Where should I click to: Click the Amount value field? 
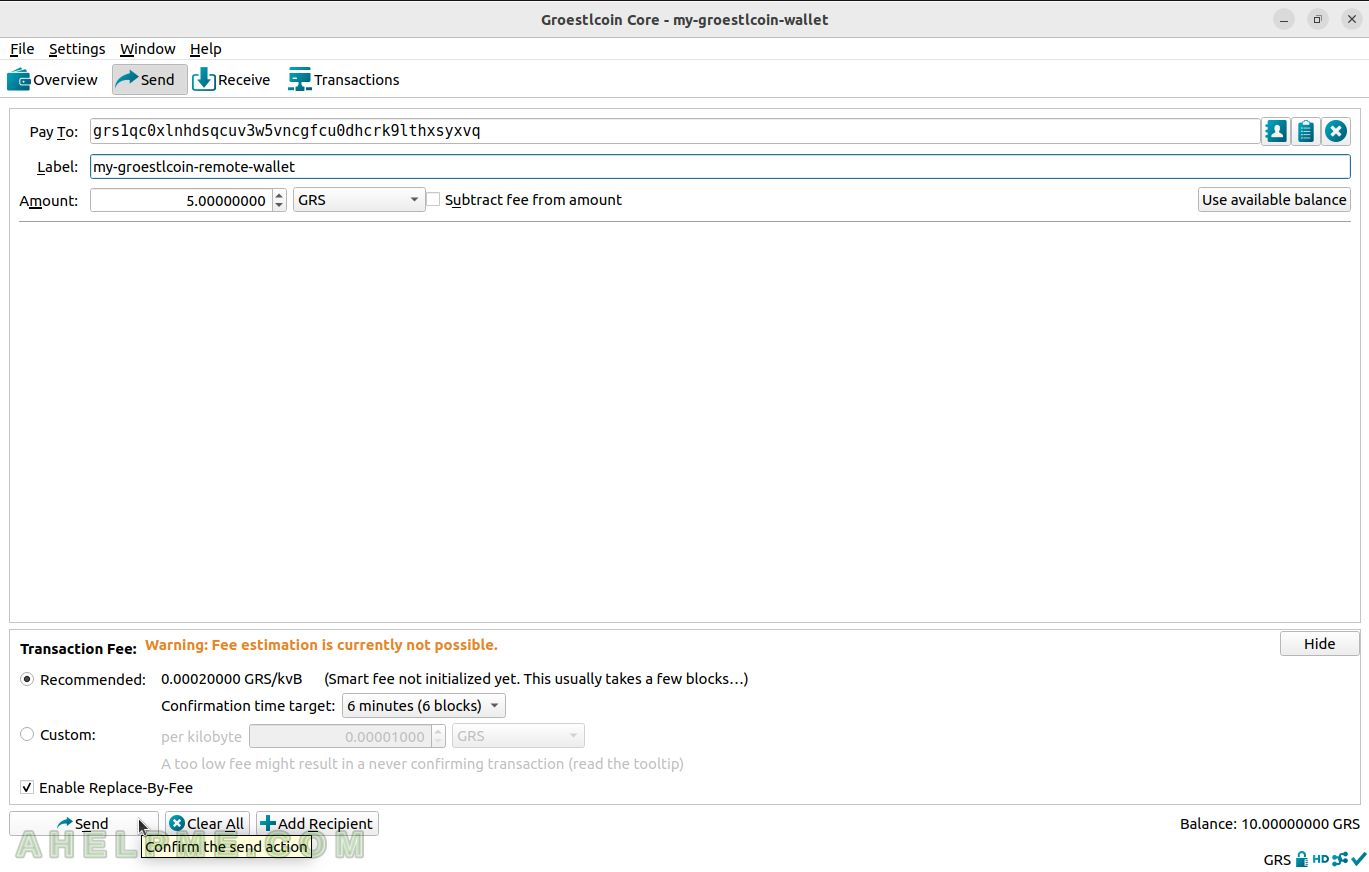click(x=181, y=200)
